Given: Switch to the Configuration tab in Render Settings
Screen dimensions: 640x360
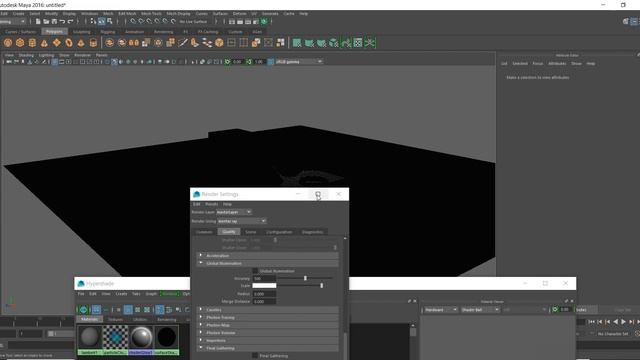Looking at the screenshot, I should (x=279, y=232).
